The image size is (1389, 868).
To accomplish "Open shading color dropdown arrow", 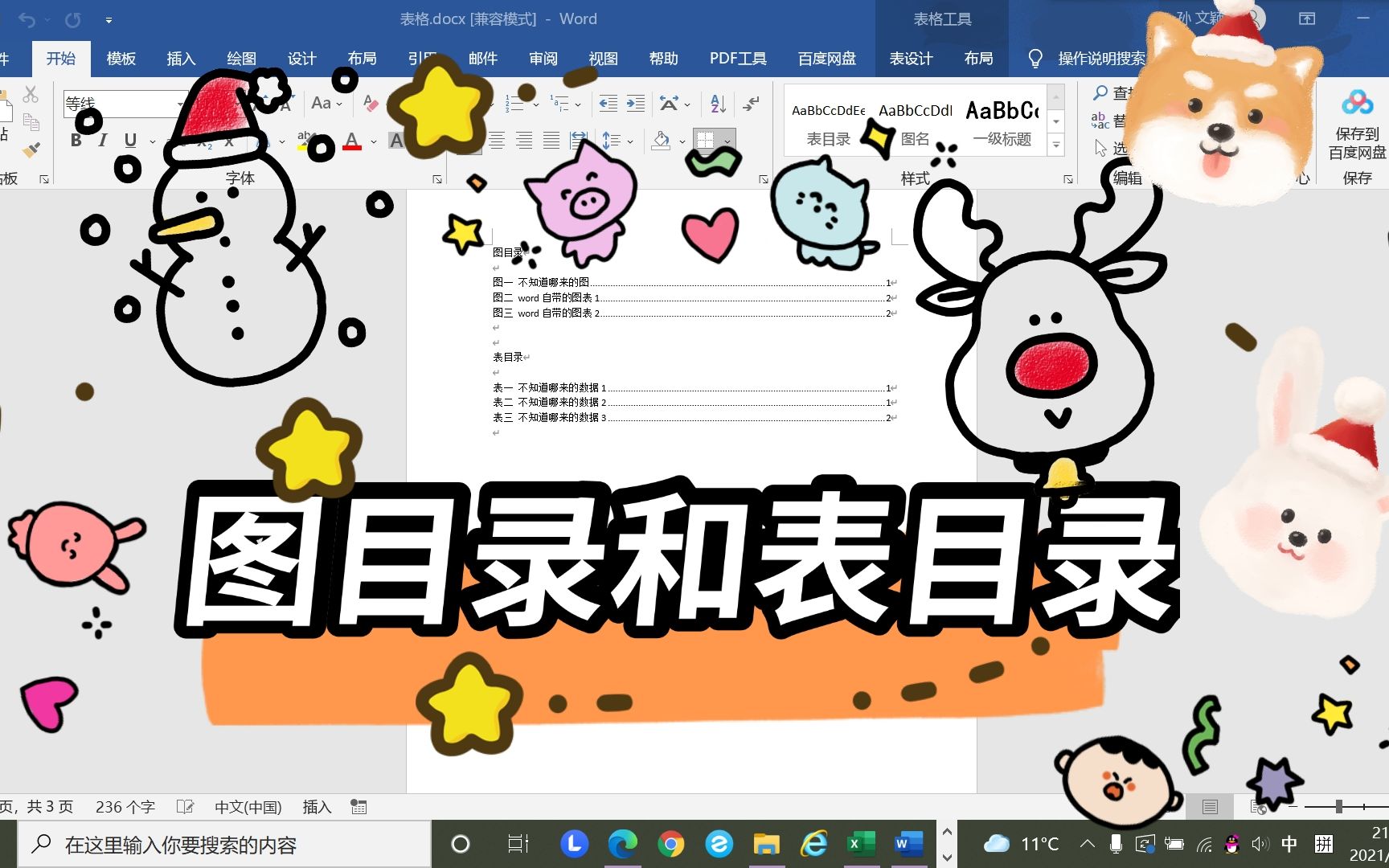I will 682,141.
